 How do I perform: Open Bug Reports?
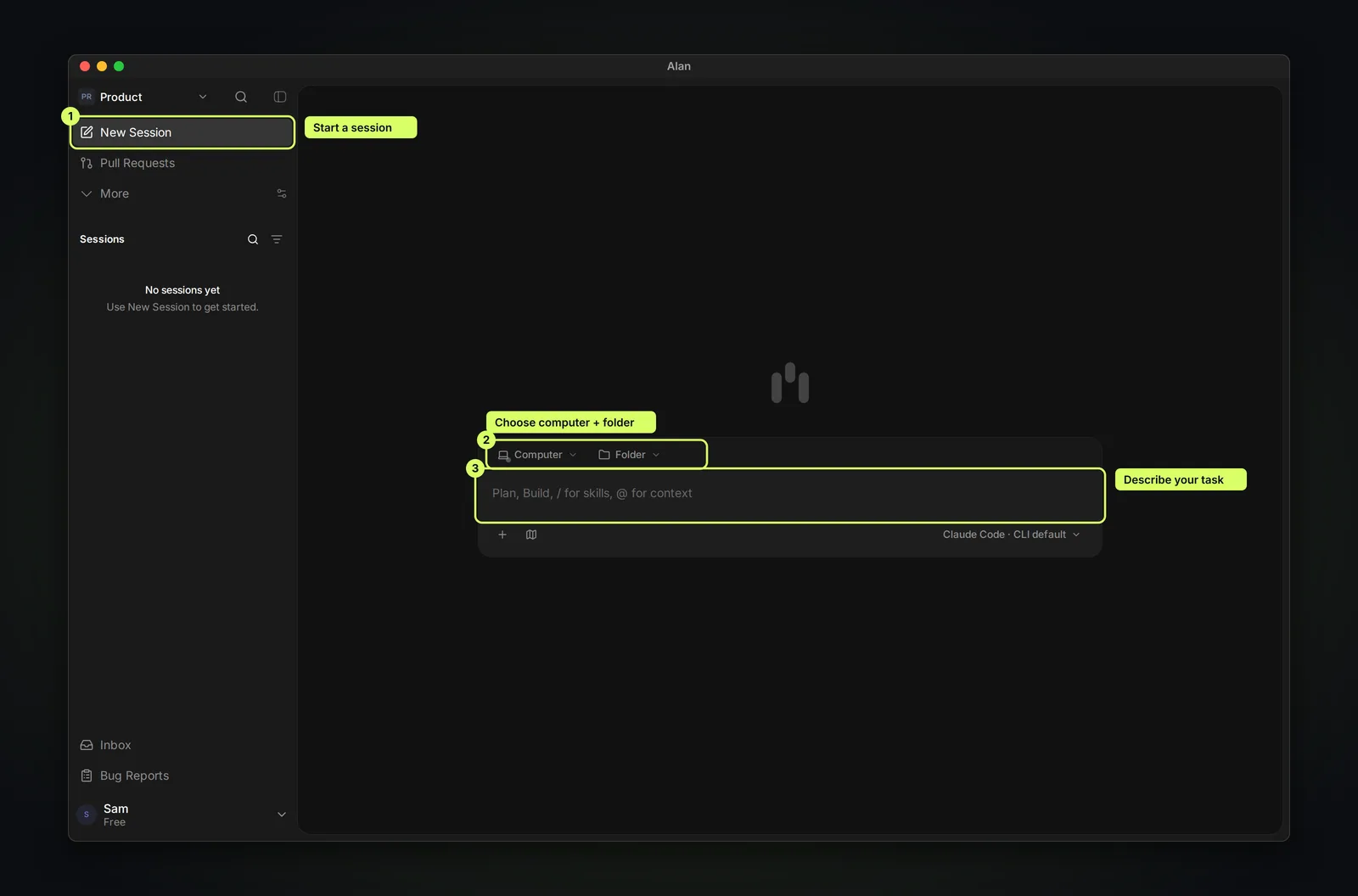(x=182, y=776)
